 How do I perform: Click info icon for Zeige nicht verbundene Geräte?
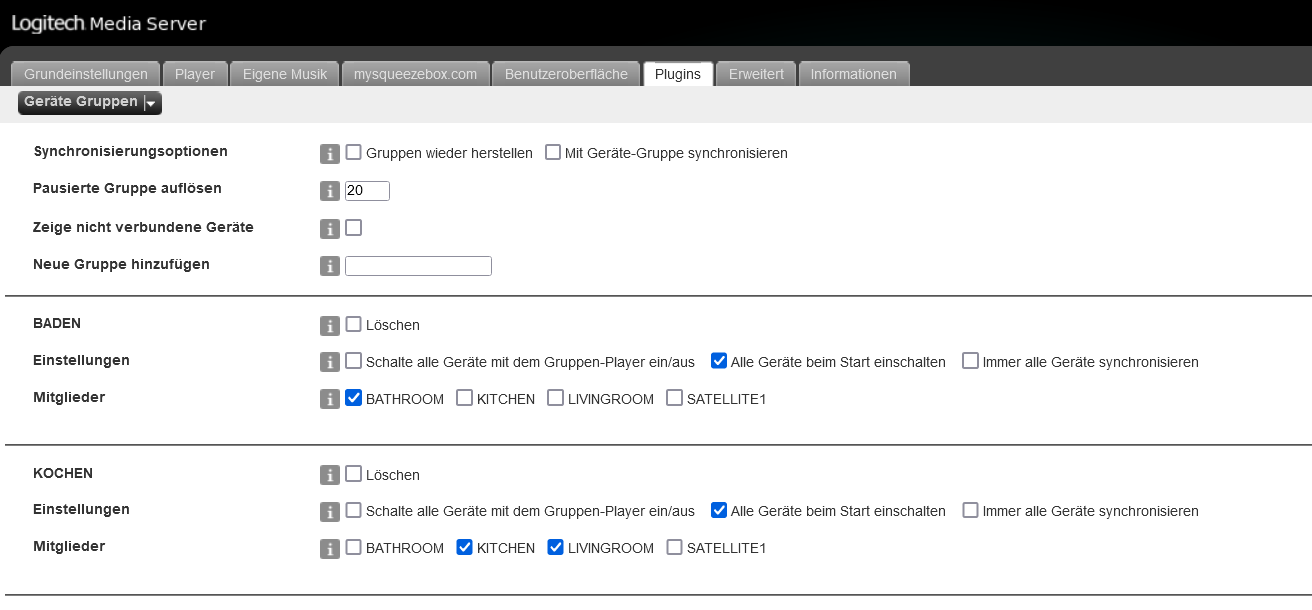(x=330, y=229)
